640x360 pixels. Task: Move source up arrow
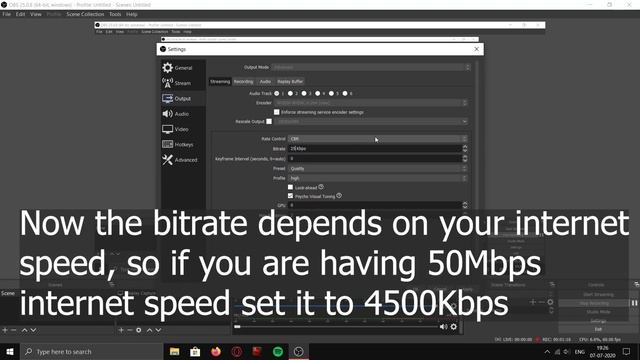[x=149, y=330]
